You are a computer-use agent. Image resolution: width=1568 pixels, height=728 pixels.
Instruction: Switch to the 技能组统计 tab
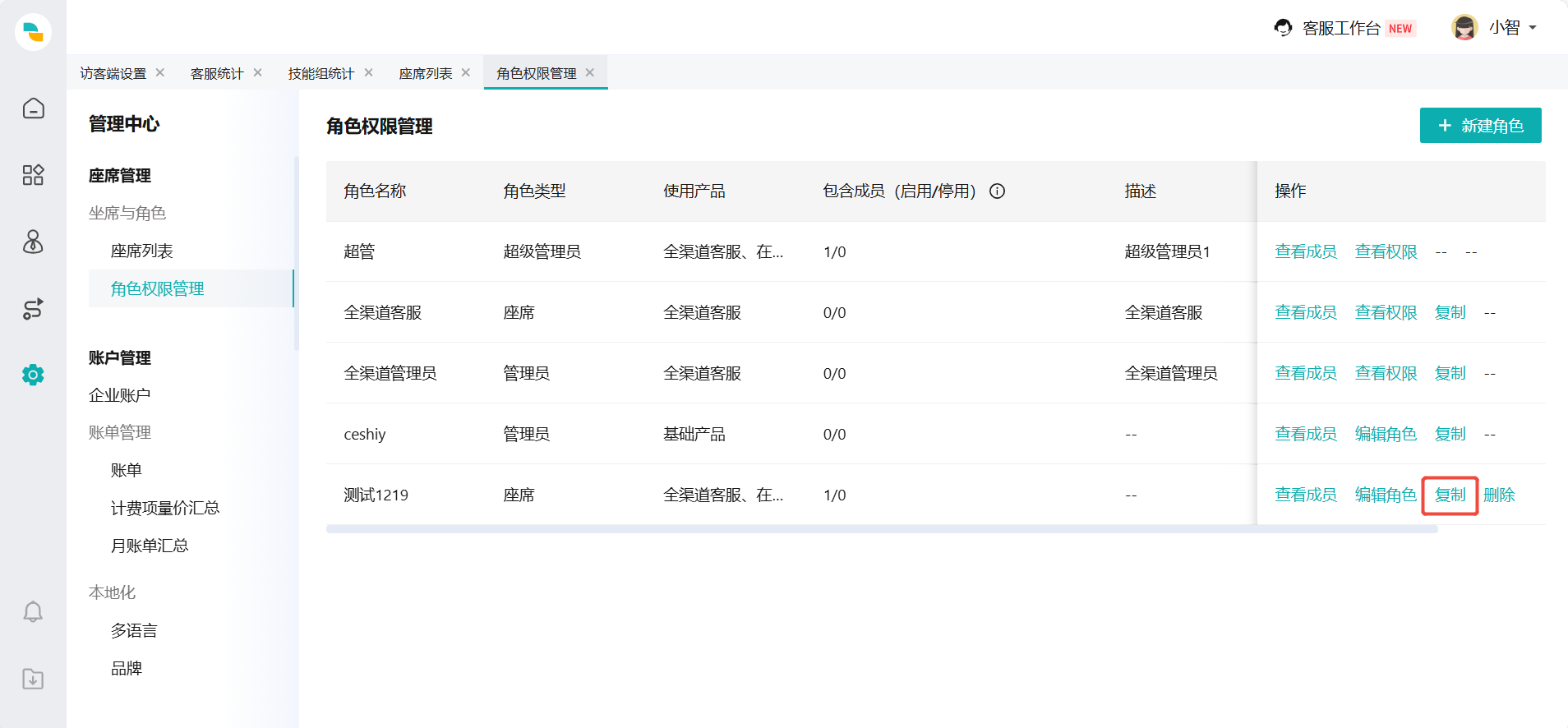[321, 73]
